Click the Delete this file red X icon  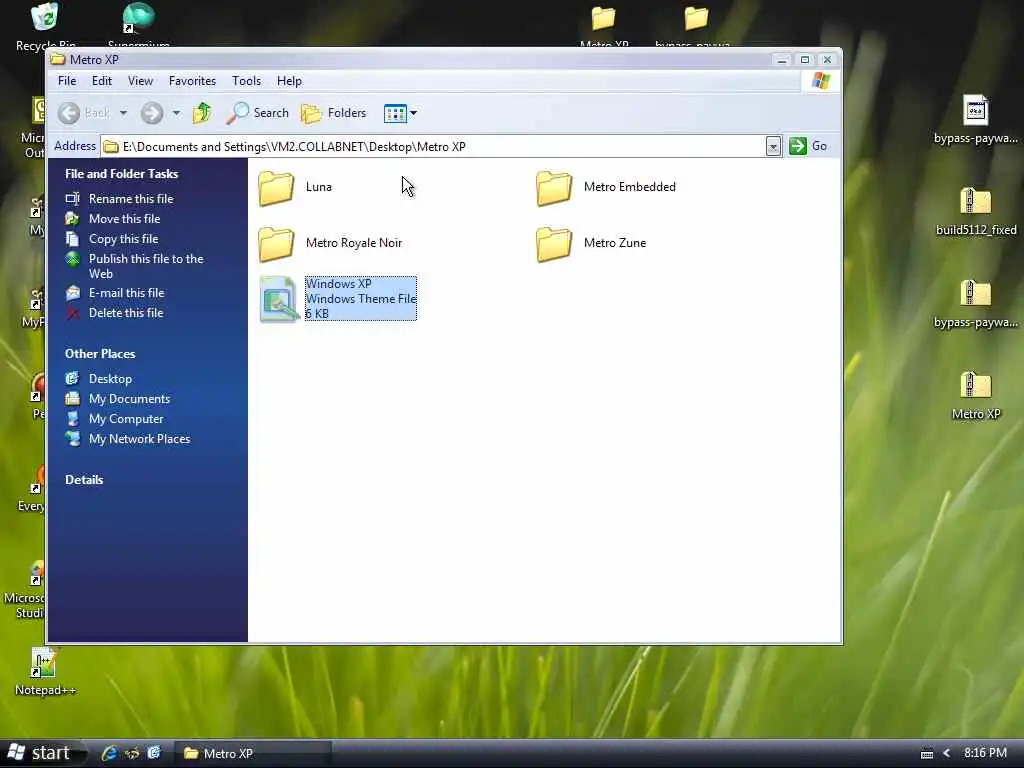72,313
